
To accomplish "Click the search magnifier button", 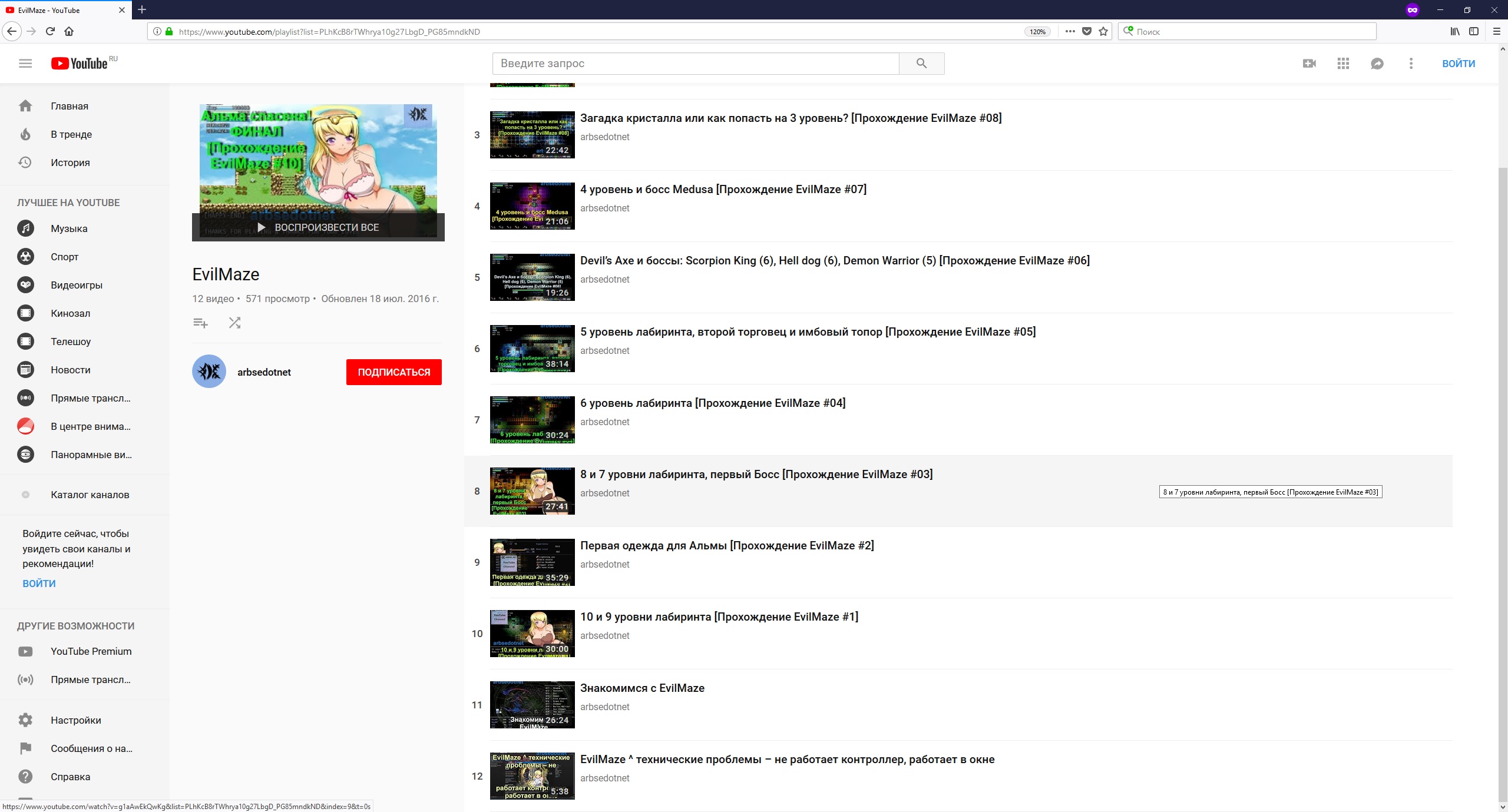I will click(921, 64).
